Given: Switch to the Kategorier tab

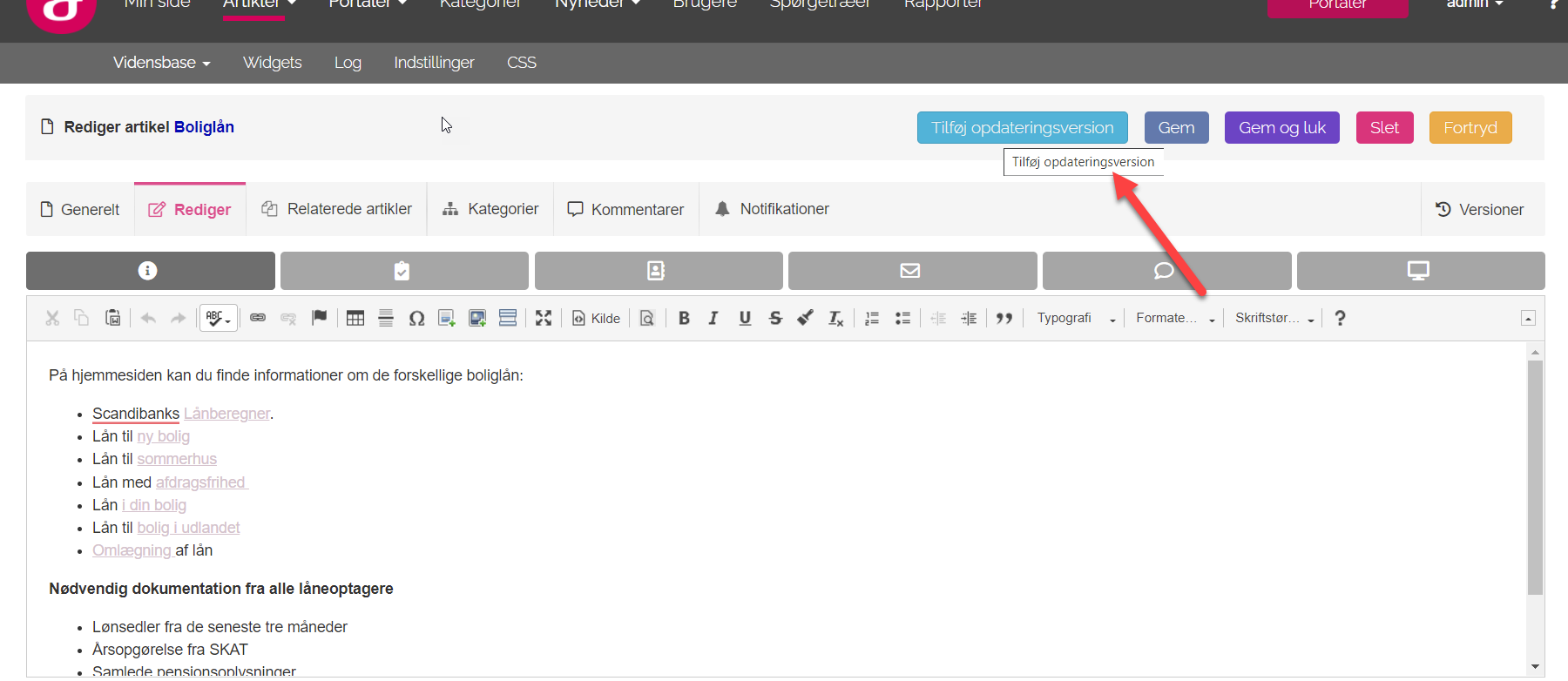Looking at the screenshot, I should point(490,209).
